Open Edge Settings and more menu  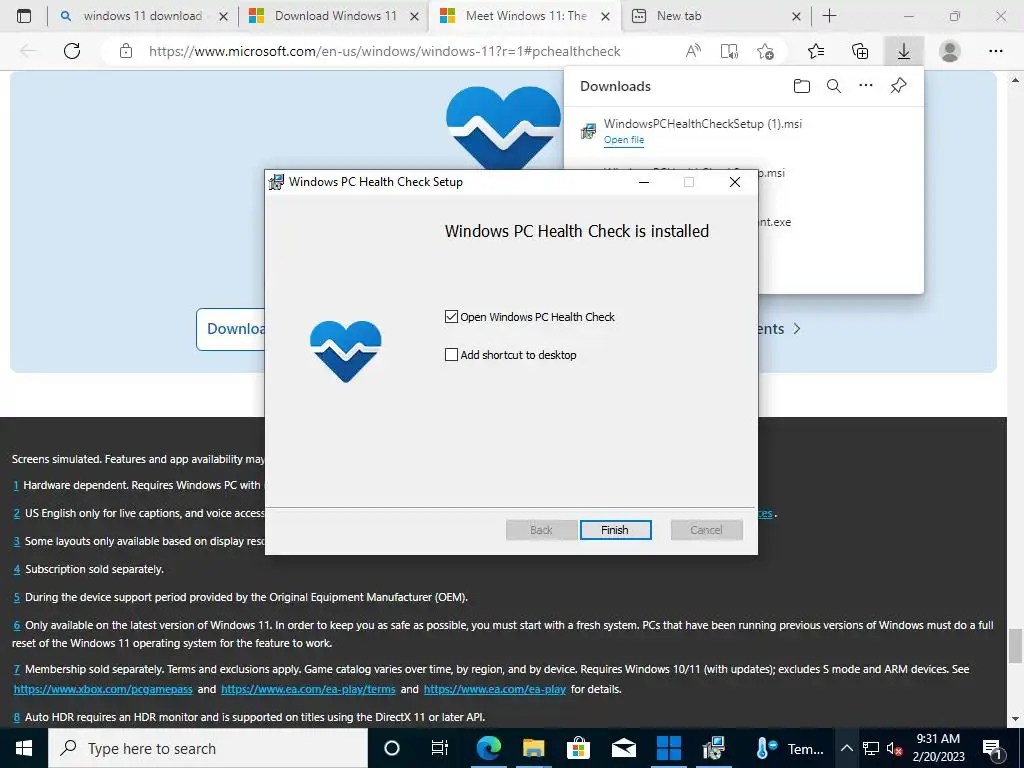[x=995, y=51]
